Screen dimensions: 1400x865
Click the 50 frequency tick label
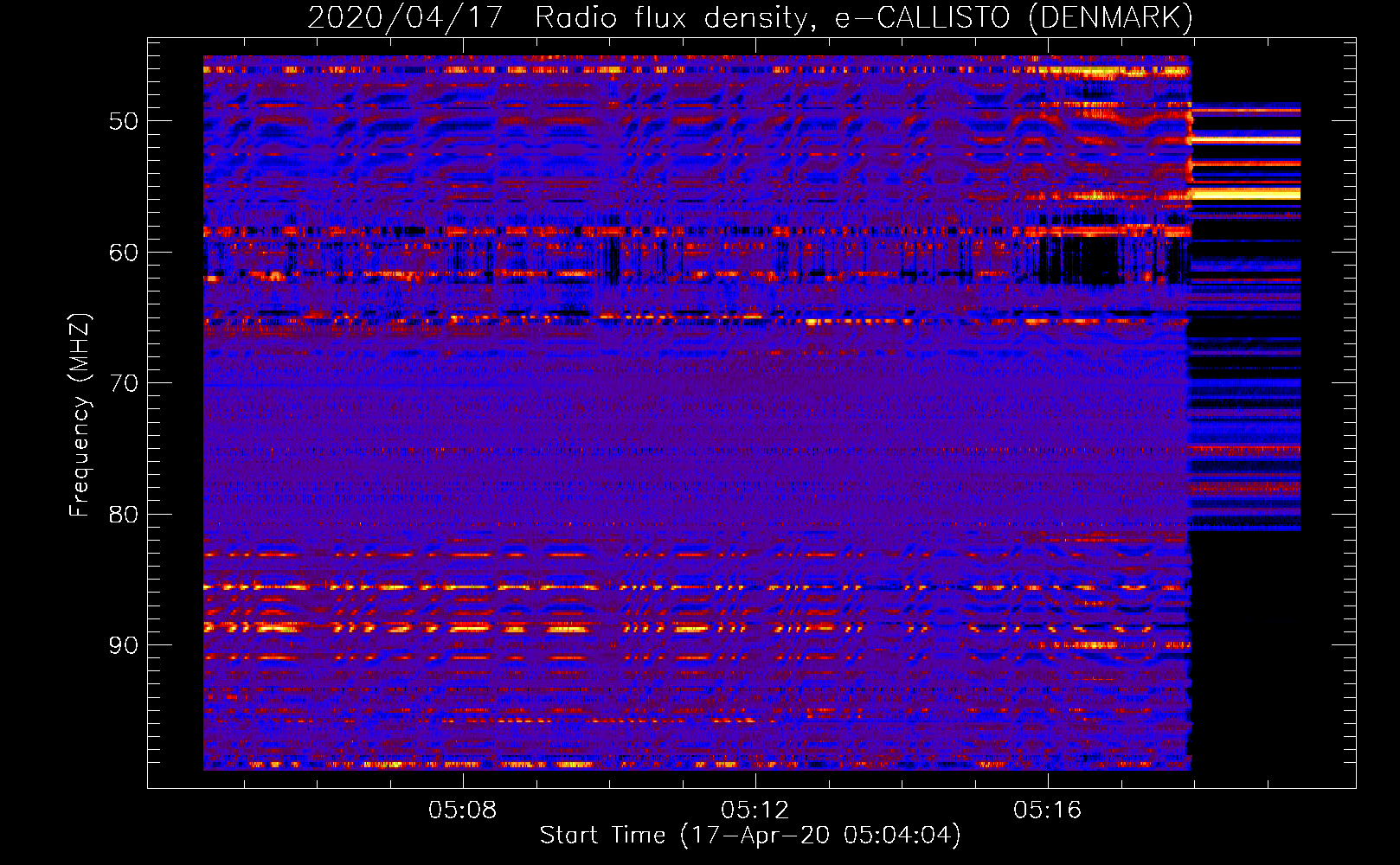coord(124,120)
